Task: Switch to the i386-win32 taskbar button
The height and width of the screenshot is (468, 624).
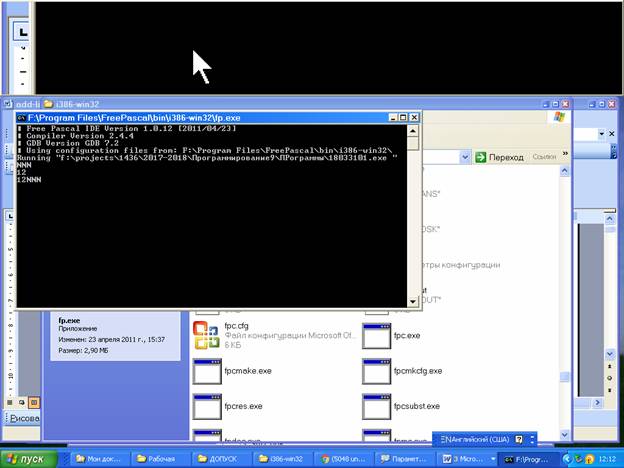Action: click(283, 459)
